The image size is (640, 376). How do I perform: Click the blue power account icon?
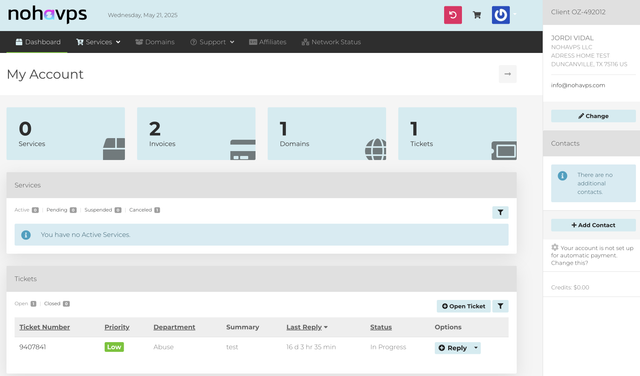coord(500,15)
